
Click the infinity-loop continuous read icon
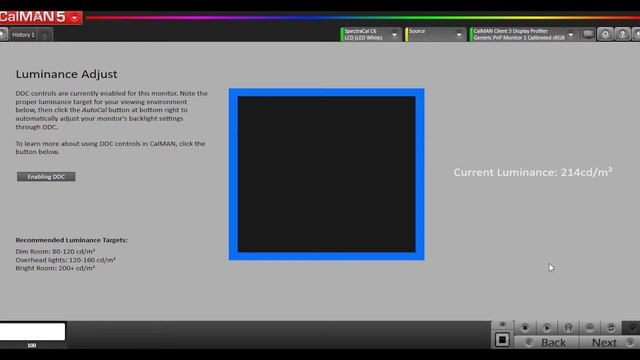point(590,327)
